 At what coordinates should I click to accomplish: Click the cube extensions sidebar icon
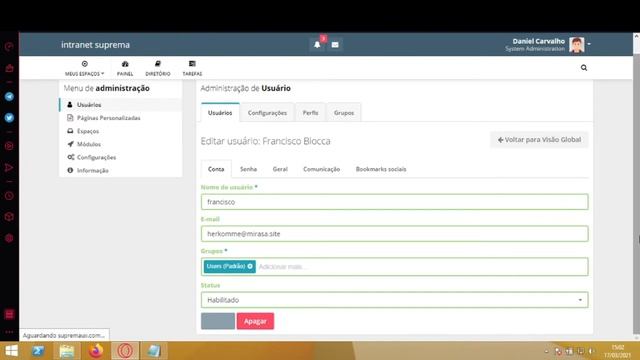(x=9, y=217)
